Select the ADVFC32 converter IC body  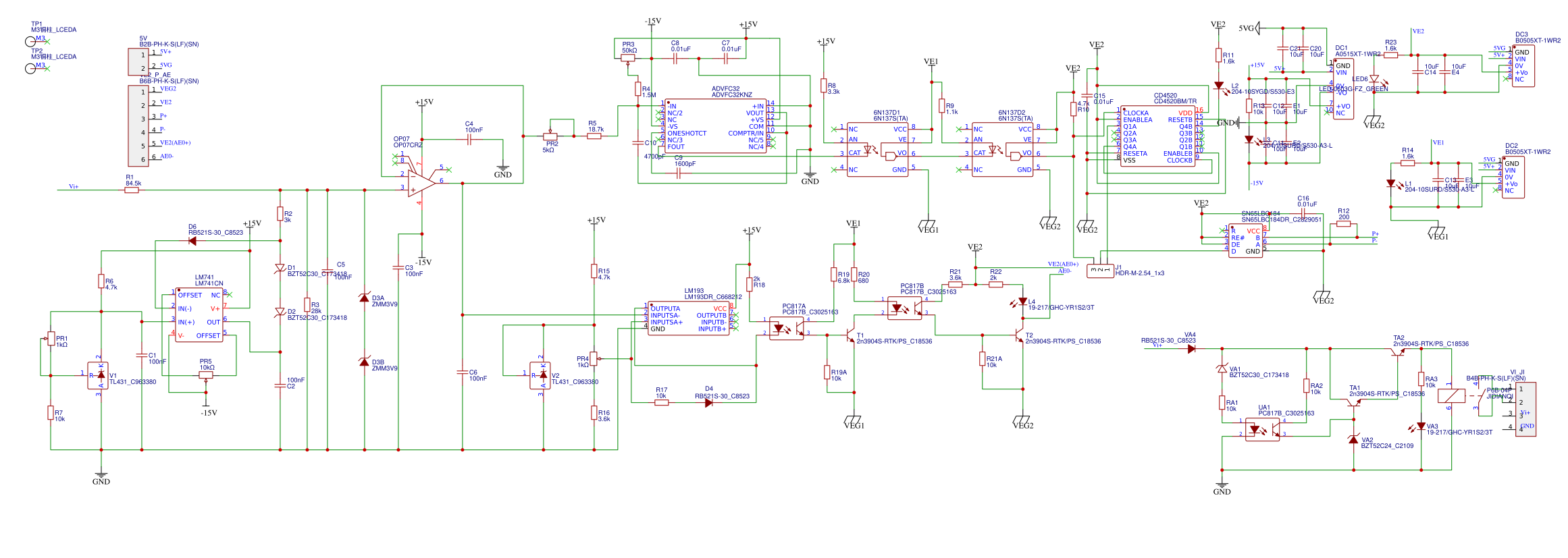click(715, 126)
